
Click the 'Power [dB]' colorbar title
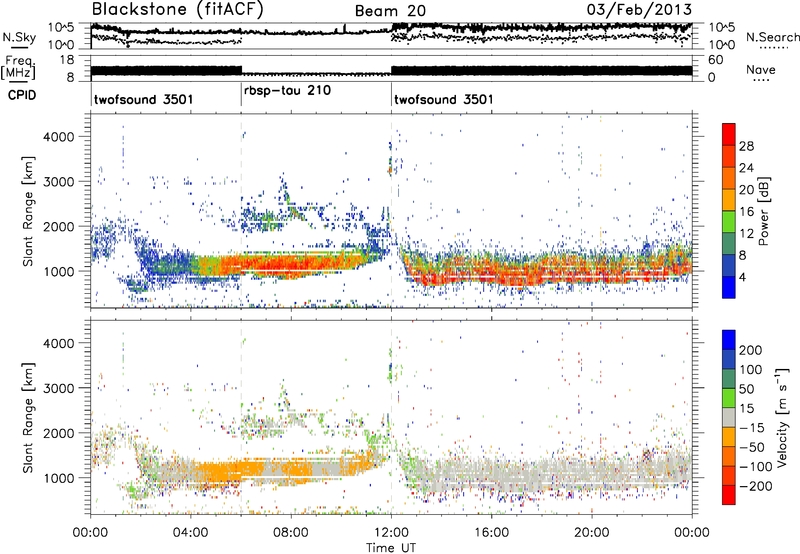click(763, 211)
